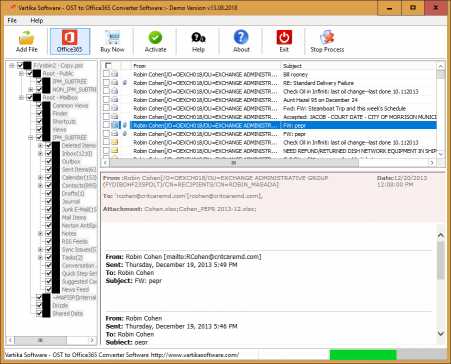The image size is (451, 364).
Task: Select the Common Views folder label
Action: [70, 105]
